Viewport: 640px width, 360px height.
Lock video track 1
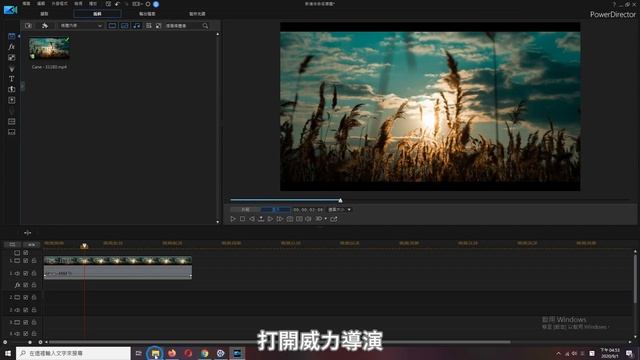tap(34, 261)
